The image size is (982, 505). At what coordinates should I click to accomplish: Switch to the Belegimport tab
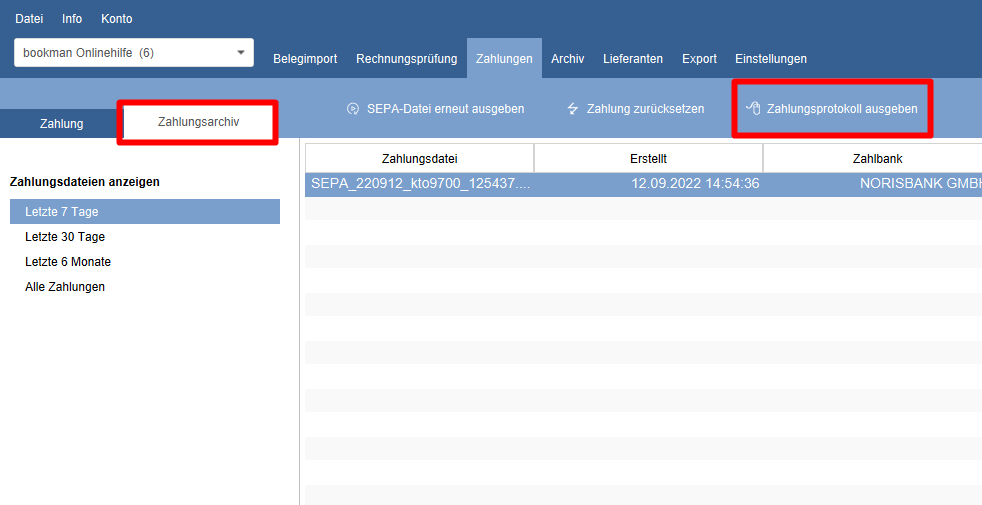pyautogui.click(x=305, y=58)
